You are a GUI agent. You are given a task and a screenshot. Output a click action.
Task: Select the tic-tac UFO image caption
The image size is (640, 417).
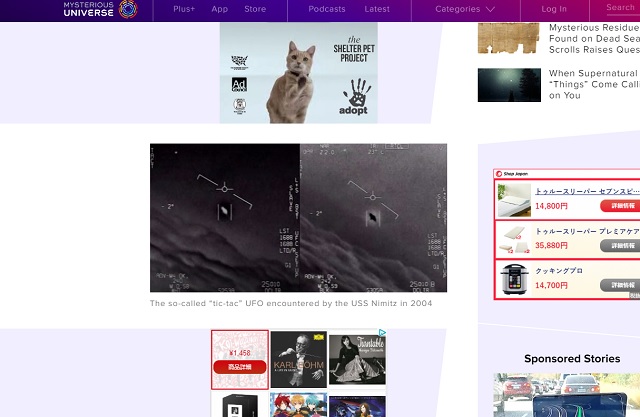pyautogui.click(x=291, y=303)
